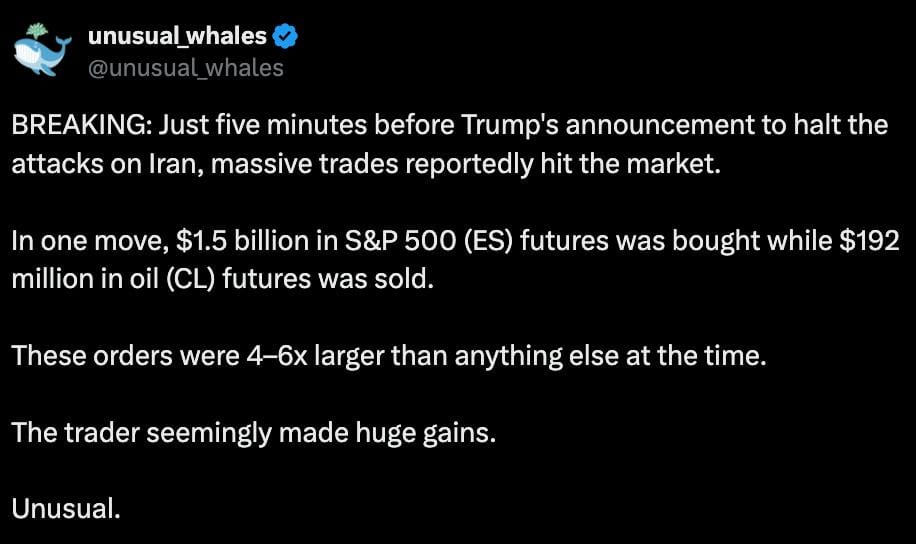Viewport: 916px width, 544px height.
Task: Click "These orders were" at sentence start
Action: (107, 356)
